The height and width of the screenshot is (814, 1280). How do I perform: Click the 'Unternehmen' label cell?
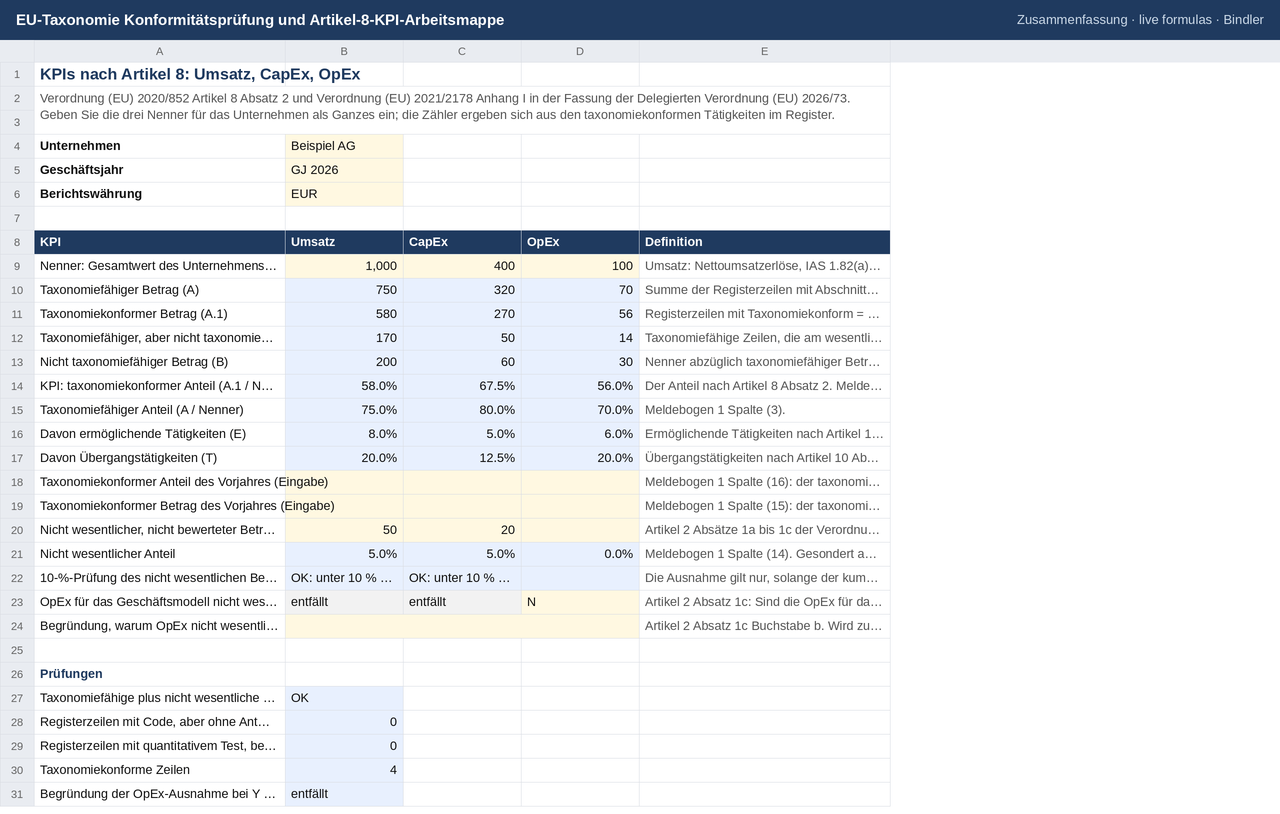[x=160, y=146]
